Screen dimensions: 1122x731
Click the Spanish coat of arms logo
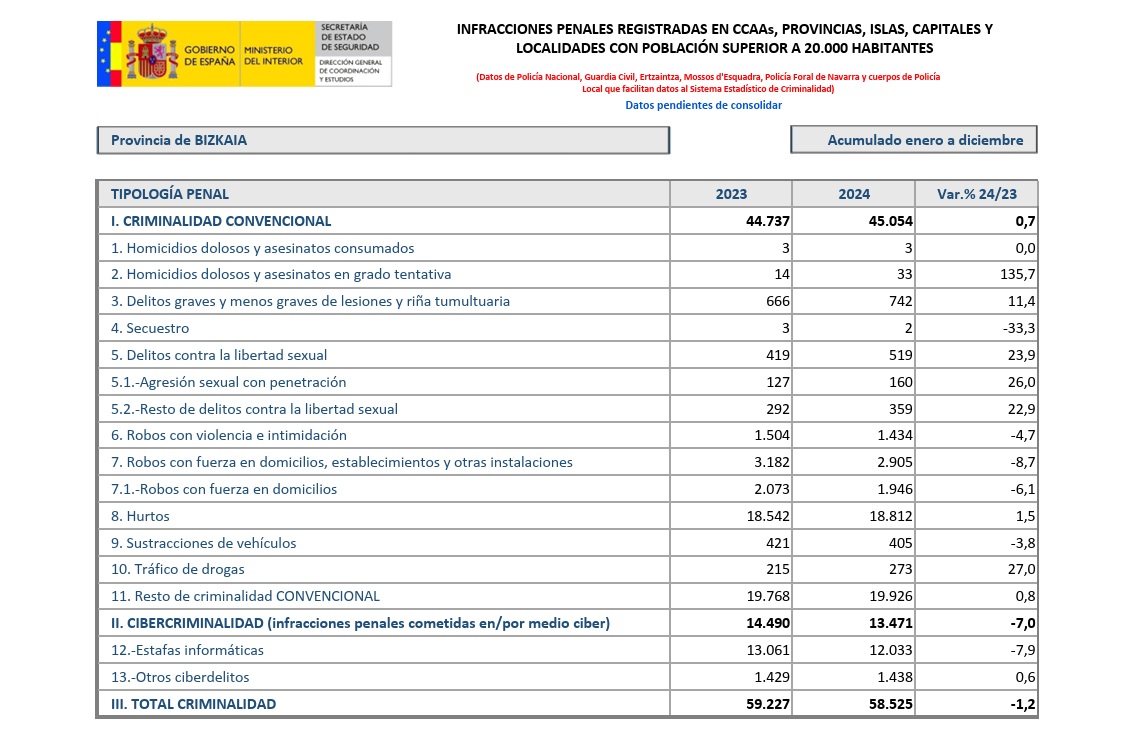pos(150,53)
